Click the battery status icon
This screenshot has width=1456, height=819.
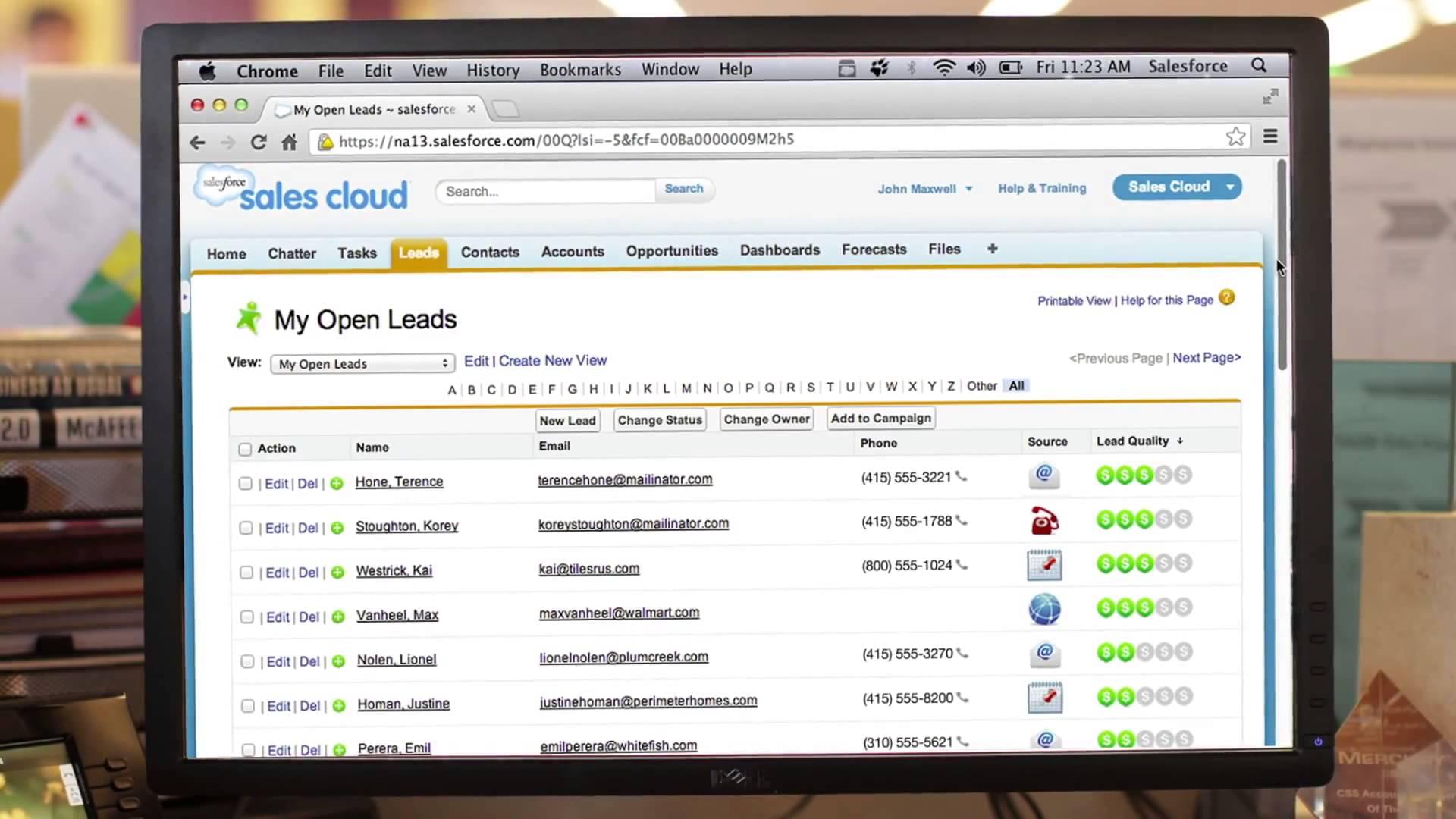1010,67
